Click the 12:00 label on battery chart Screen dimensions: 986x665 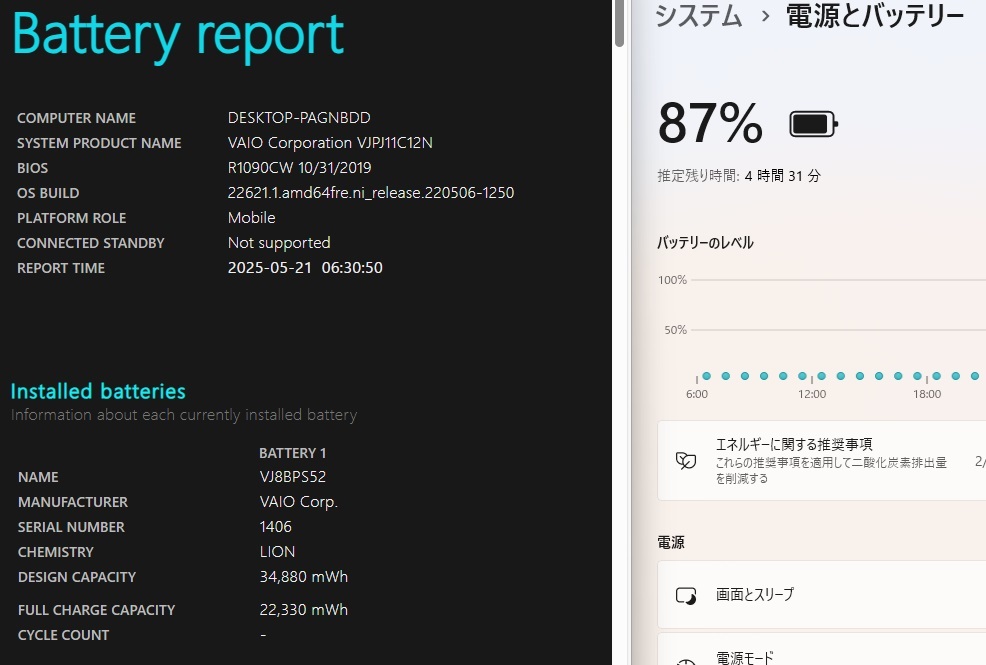click(x=812, y=394)
